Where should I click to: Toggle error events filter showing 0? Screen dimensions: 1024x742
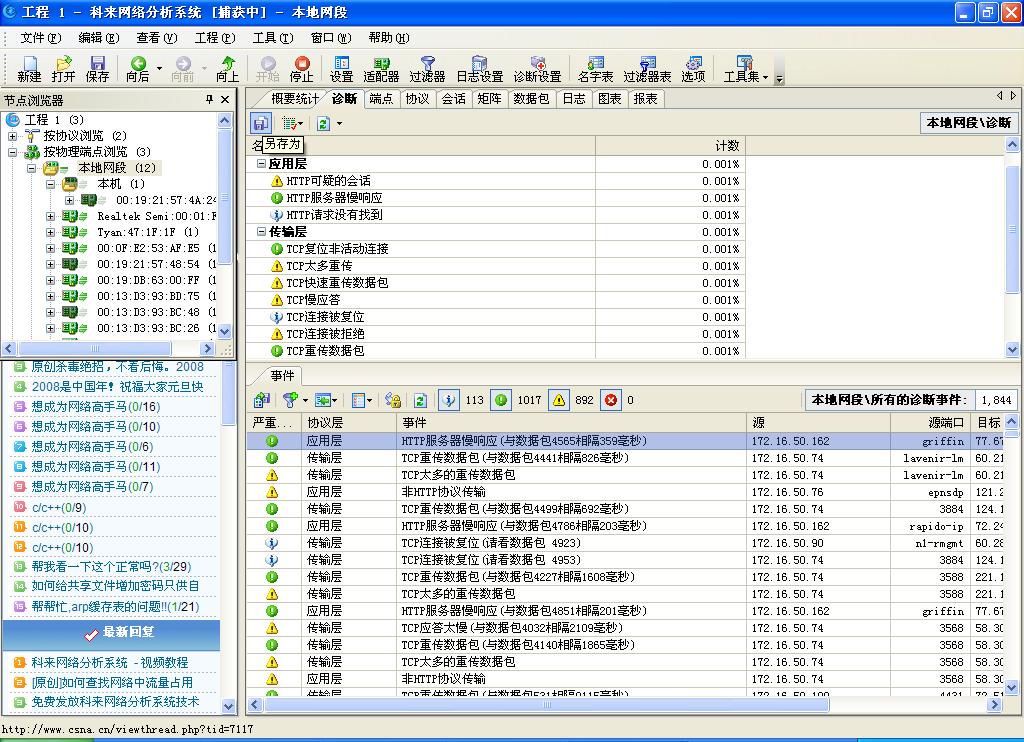(612, 400)
